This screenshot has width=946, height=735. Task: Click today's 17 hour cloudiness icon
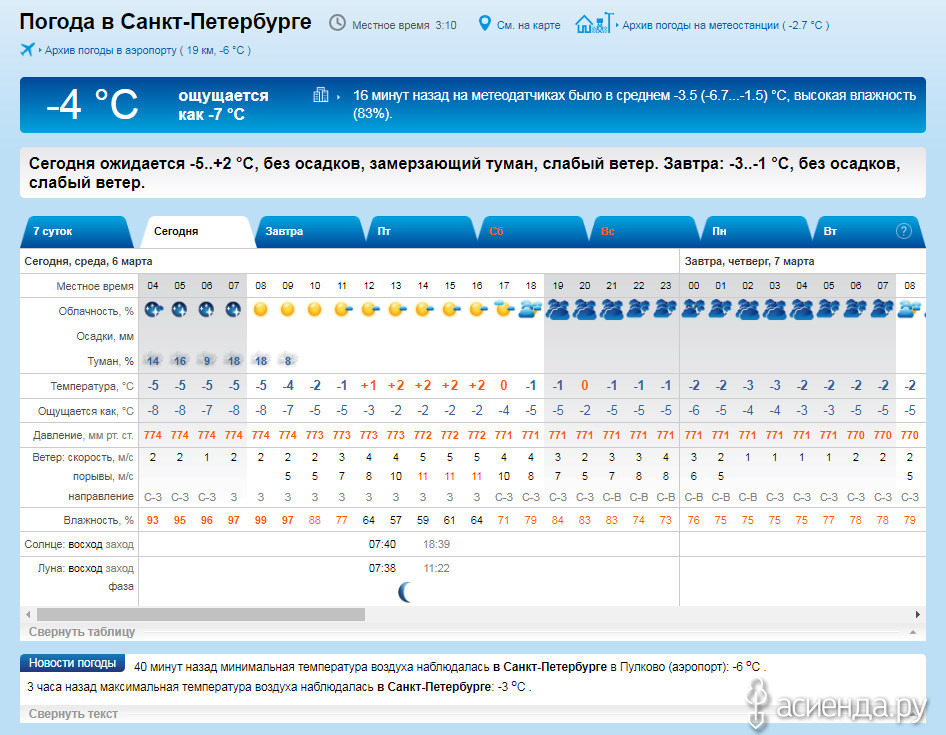pos(504,310)
